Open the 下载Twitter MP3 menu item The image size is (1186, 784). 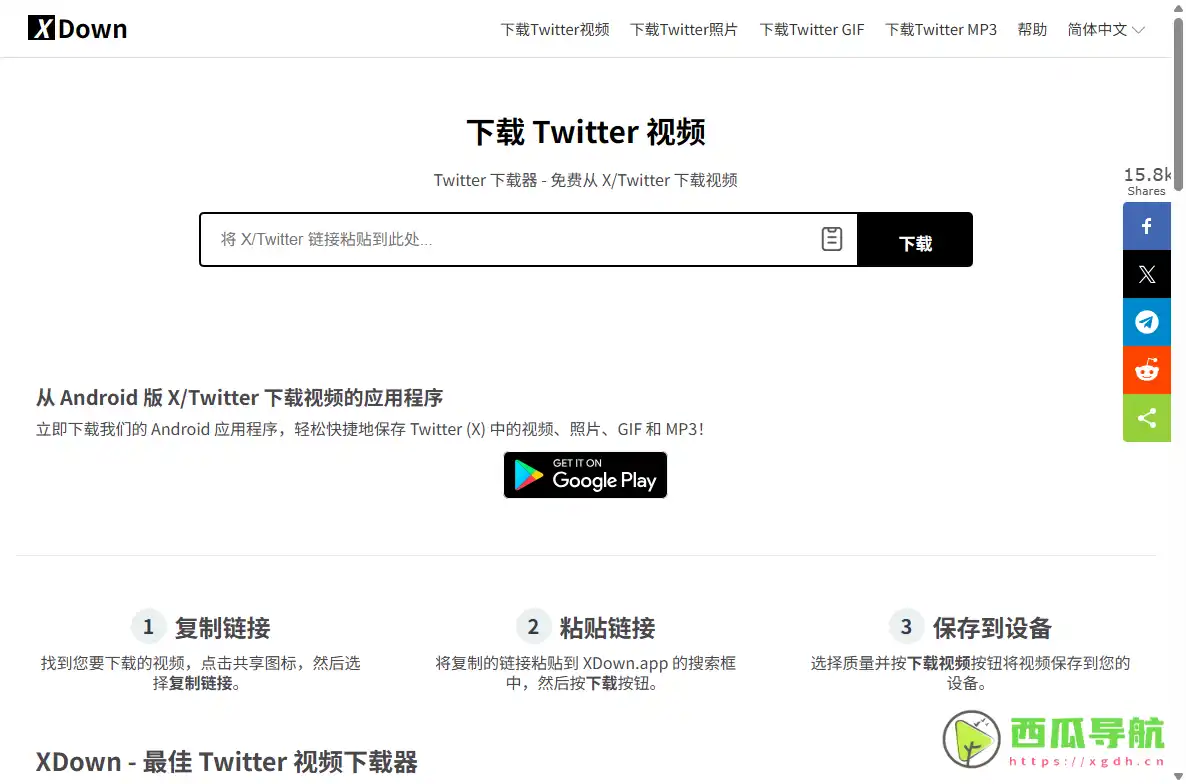pos(941,29)
